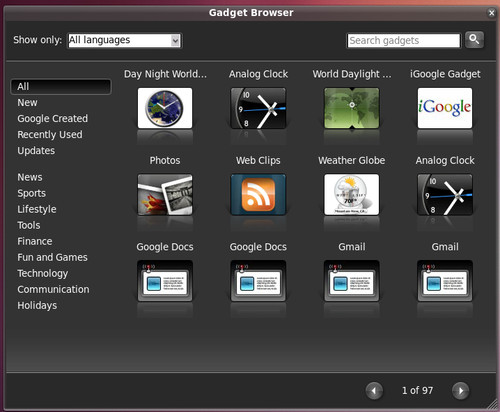This screenshot has width=500, height=412.
Task: Open the Recently Used category
Action: coord(50,135)
